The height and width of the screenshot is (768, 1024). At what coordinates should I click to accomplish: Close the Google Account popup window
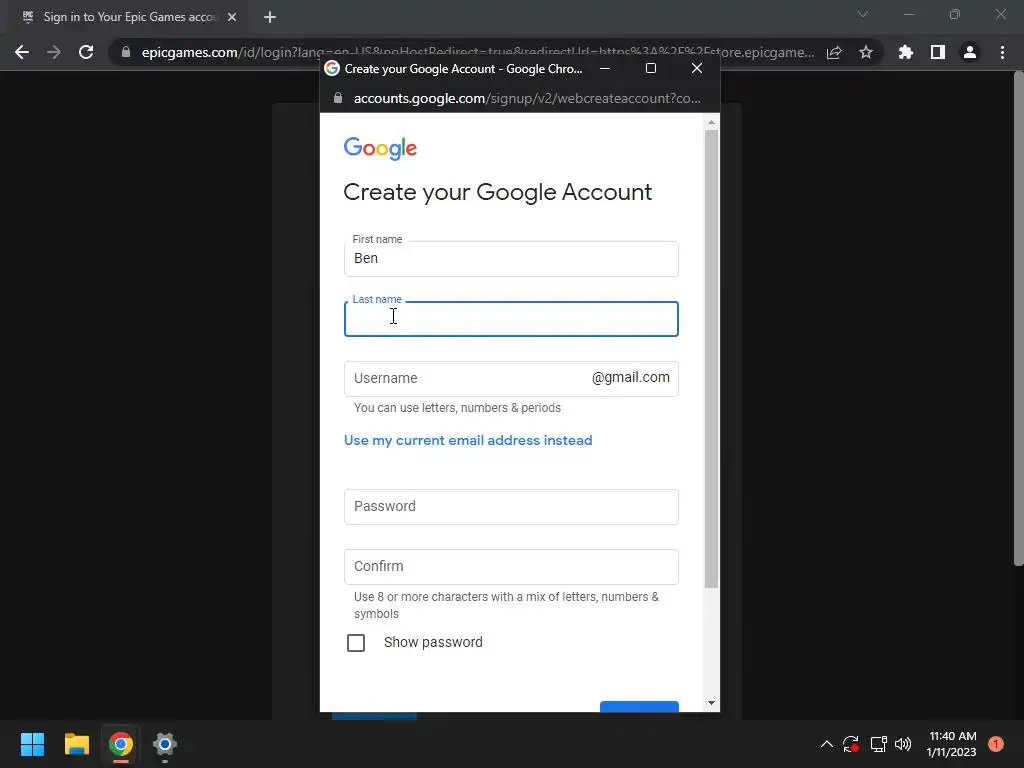point(697,68)
